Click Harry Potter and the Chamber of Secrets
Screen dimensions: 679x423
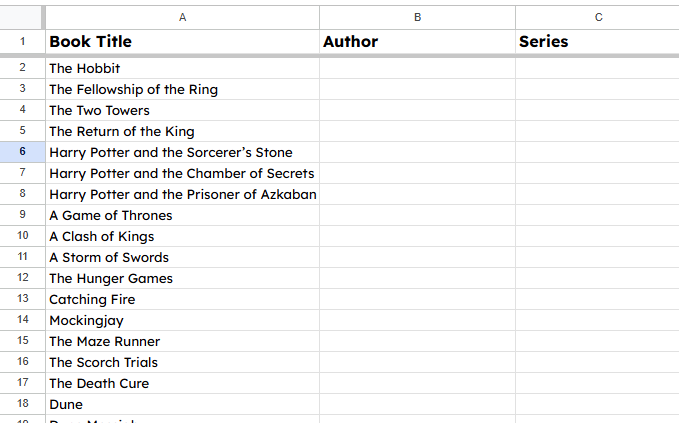tap(182, 173)
